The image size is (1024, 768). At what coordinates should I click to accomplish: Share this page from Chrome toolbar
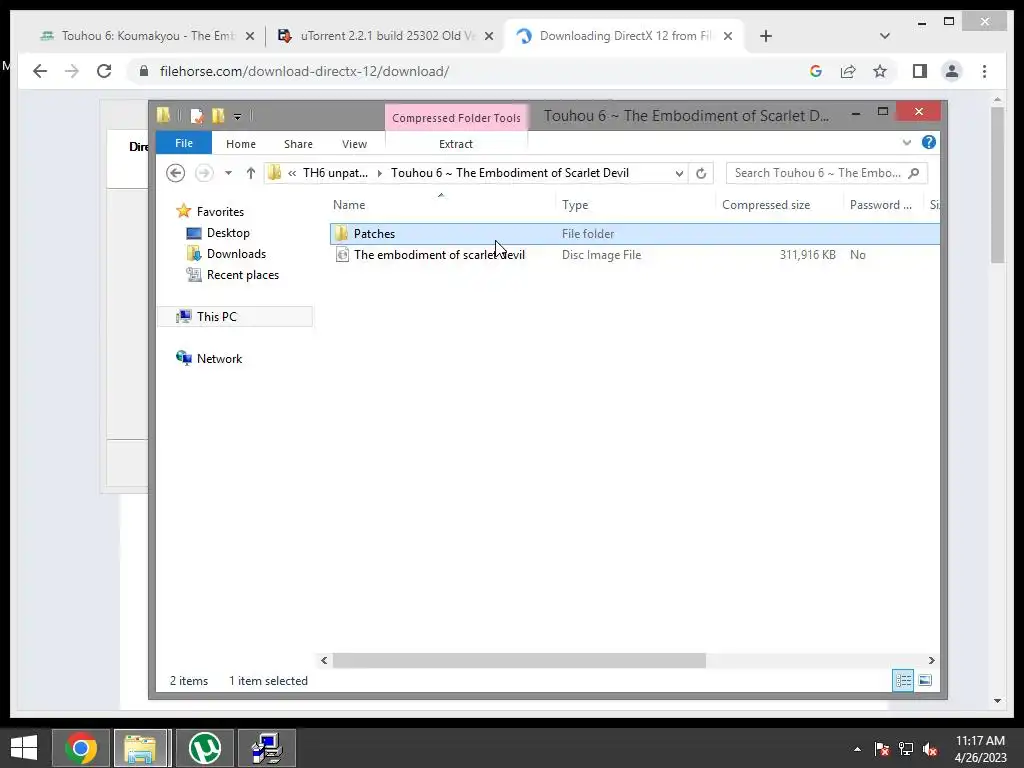(848, 71)
